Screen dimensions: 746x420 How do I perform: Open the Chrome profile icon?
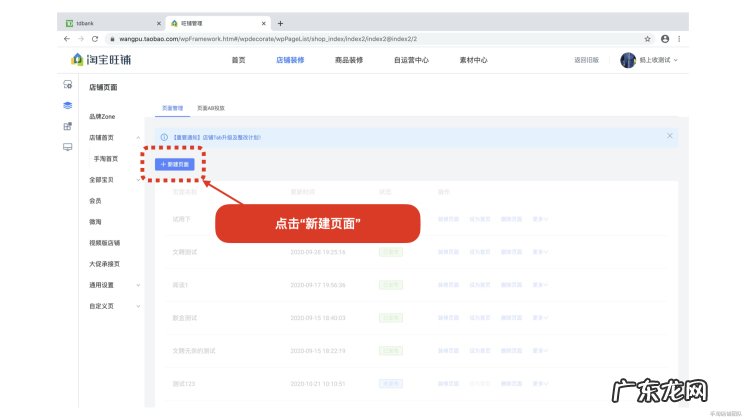[x=665, y=39]
